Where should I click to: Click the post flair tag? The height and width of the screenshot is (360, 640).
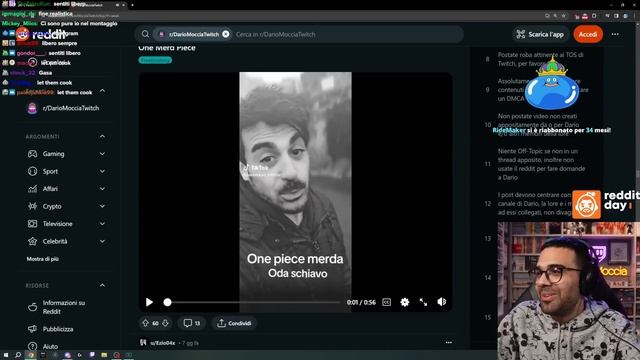coord(155,60)
